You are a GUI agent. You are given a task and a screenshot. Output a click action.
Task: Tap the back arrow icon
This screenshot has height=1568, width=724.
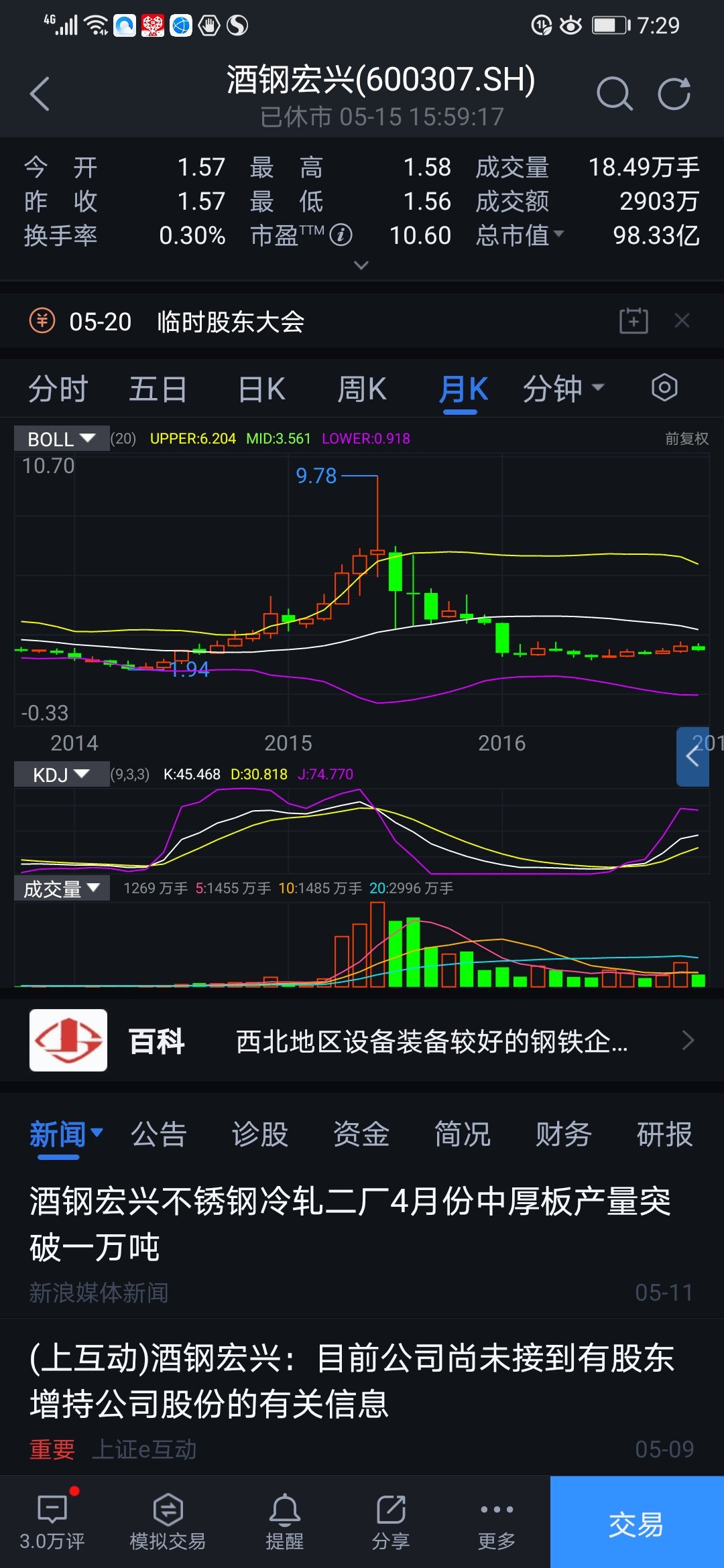[40, 94]
